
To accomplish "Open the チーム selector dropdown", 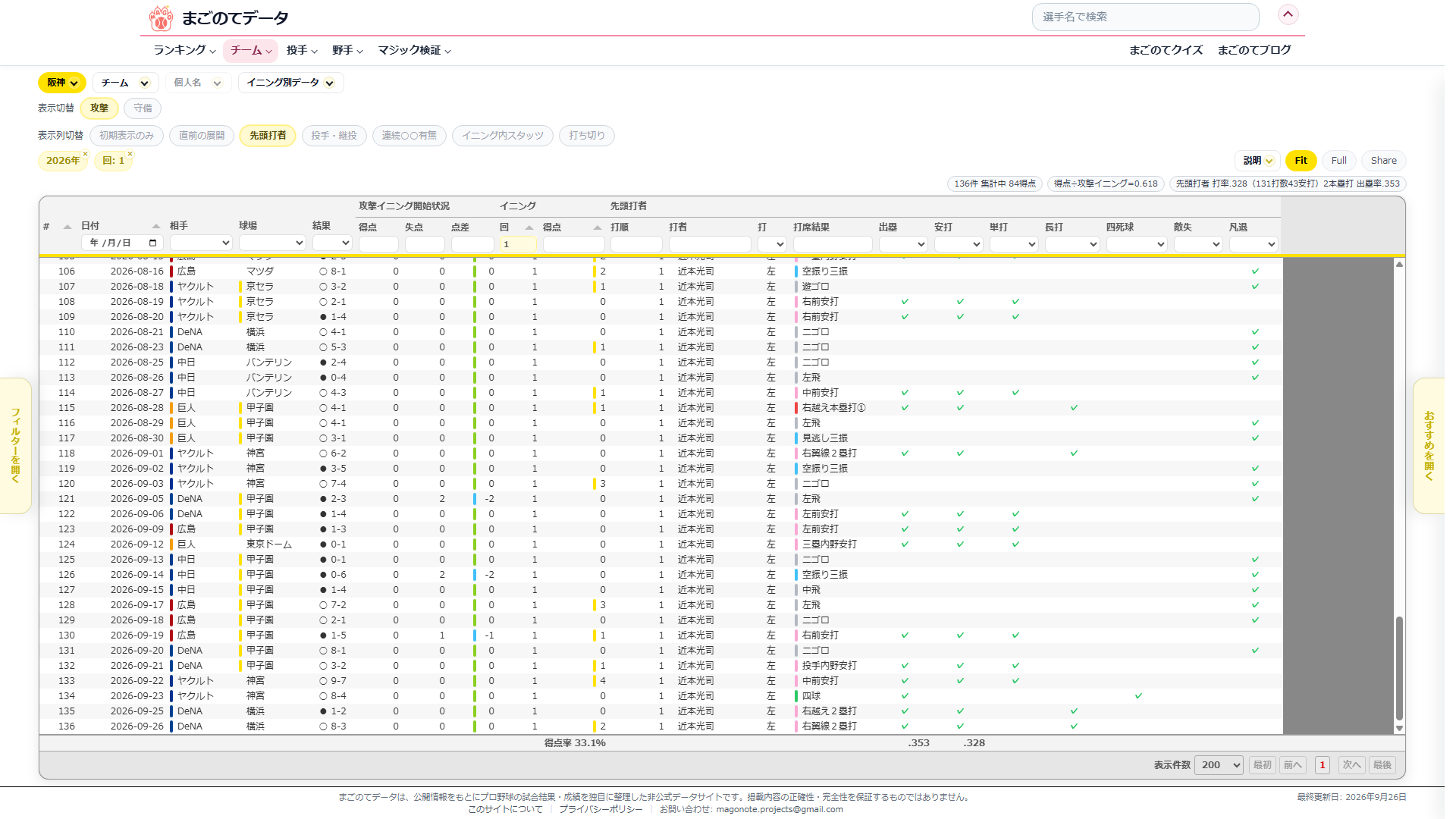I will [126, 83].
